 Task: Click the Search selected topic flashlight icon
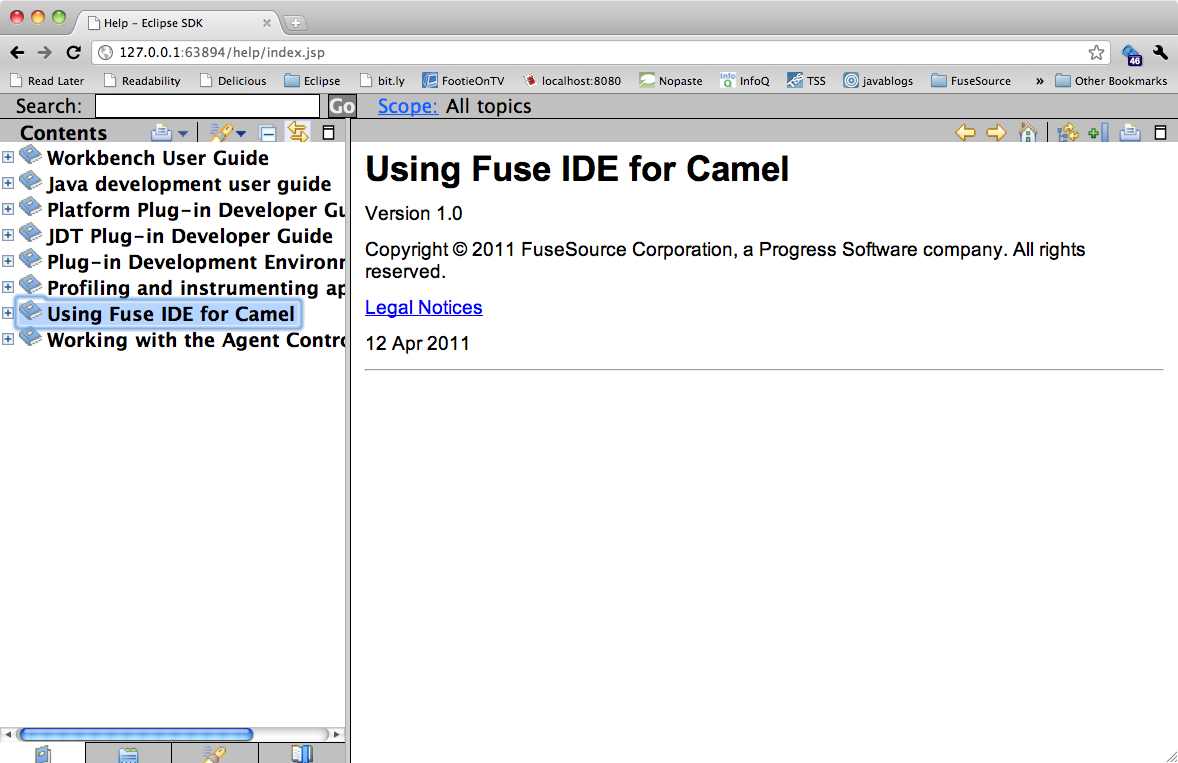(220, 133)
